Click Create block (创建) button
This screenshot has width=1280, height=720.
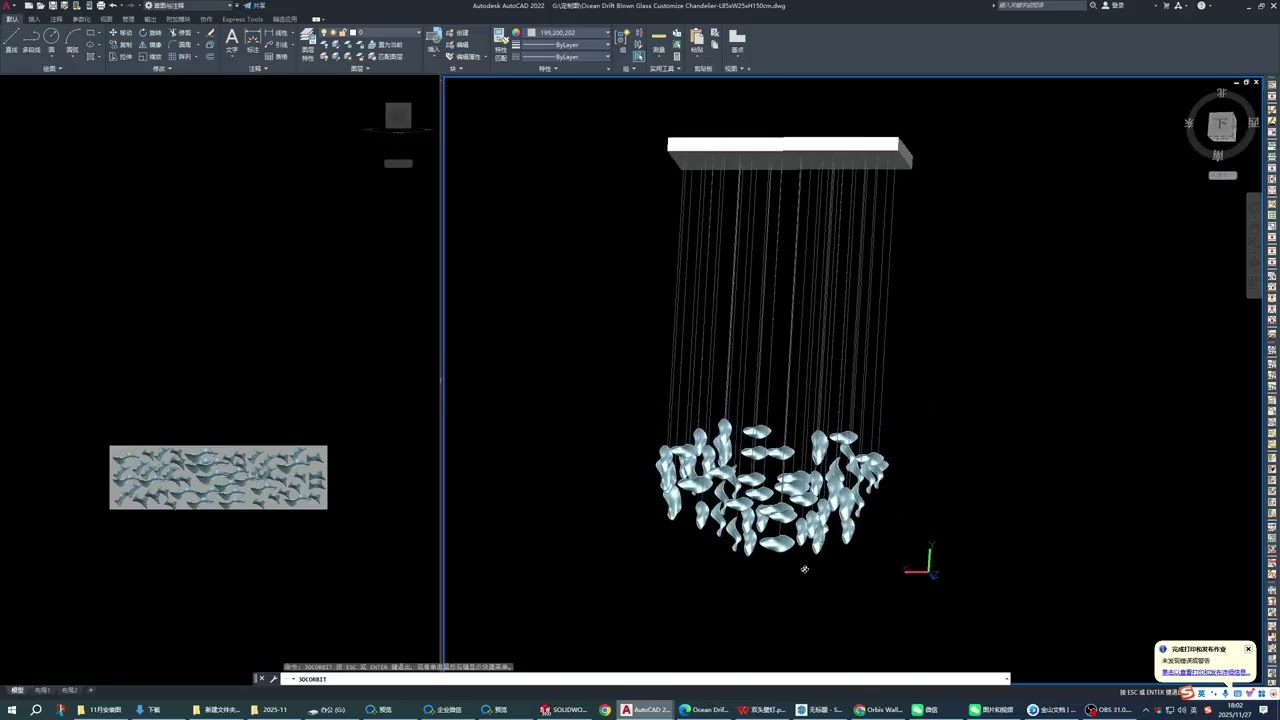(x=457, y=33)
